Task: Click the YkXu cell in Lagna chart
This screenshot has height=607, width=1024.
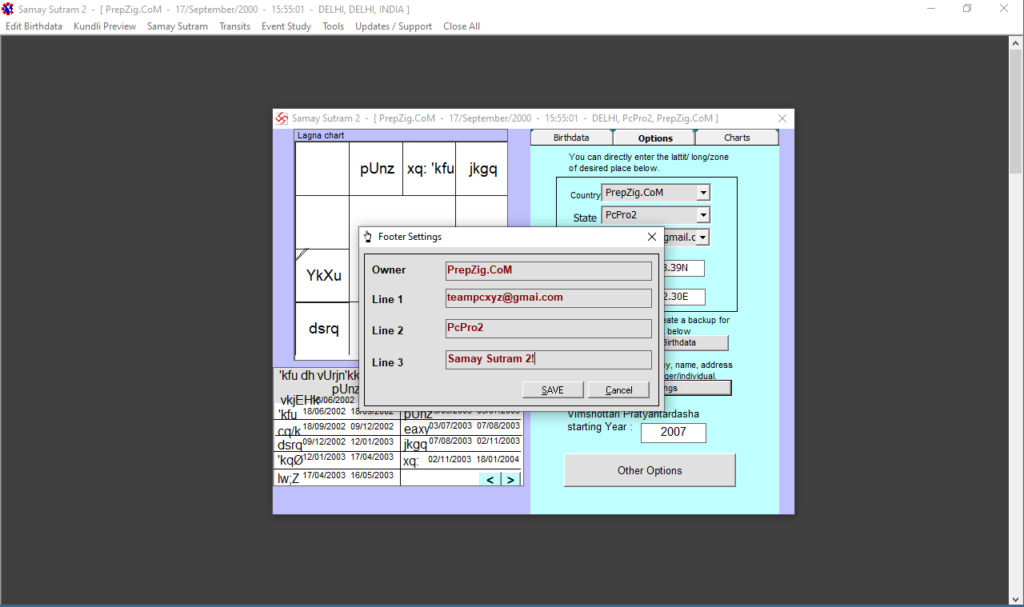Action: [323, 275]
